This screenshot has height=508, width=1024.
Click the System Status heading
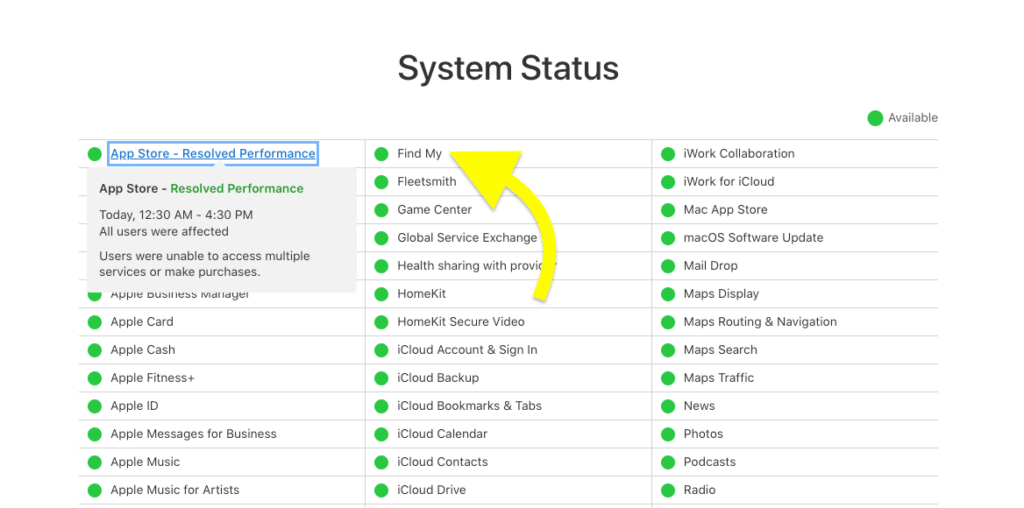coord(508,69)
